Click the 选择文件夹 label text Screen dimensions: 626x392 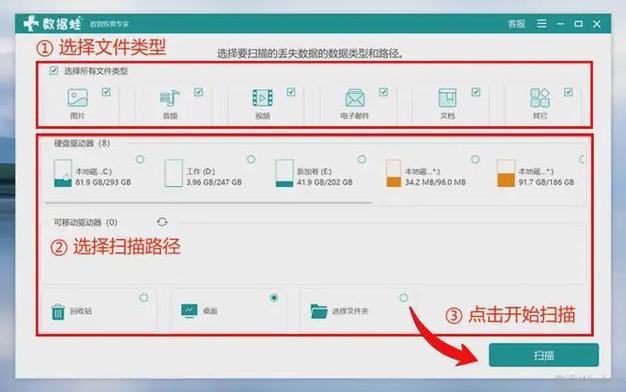pos(350,311)
